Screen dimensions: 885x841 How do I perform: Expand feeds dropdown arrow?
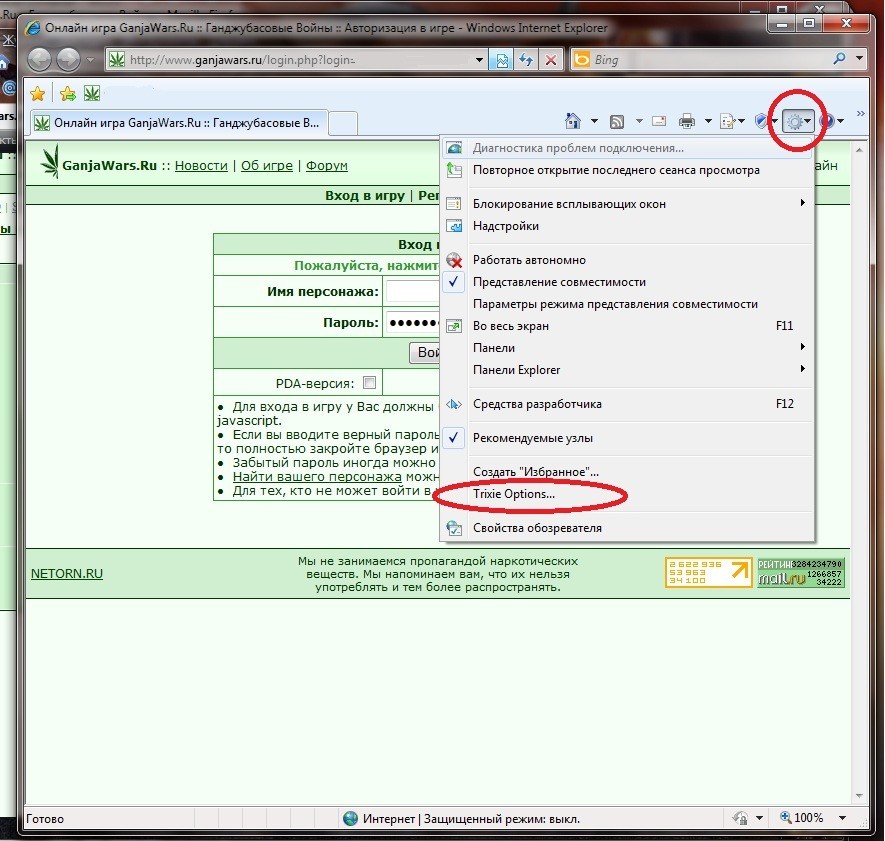[639, 121]
